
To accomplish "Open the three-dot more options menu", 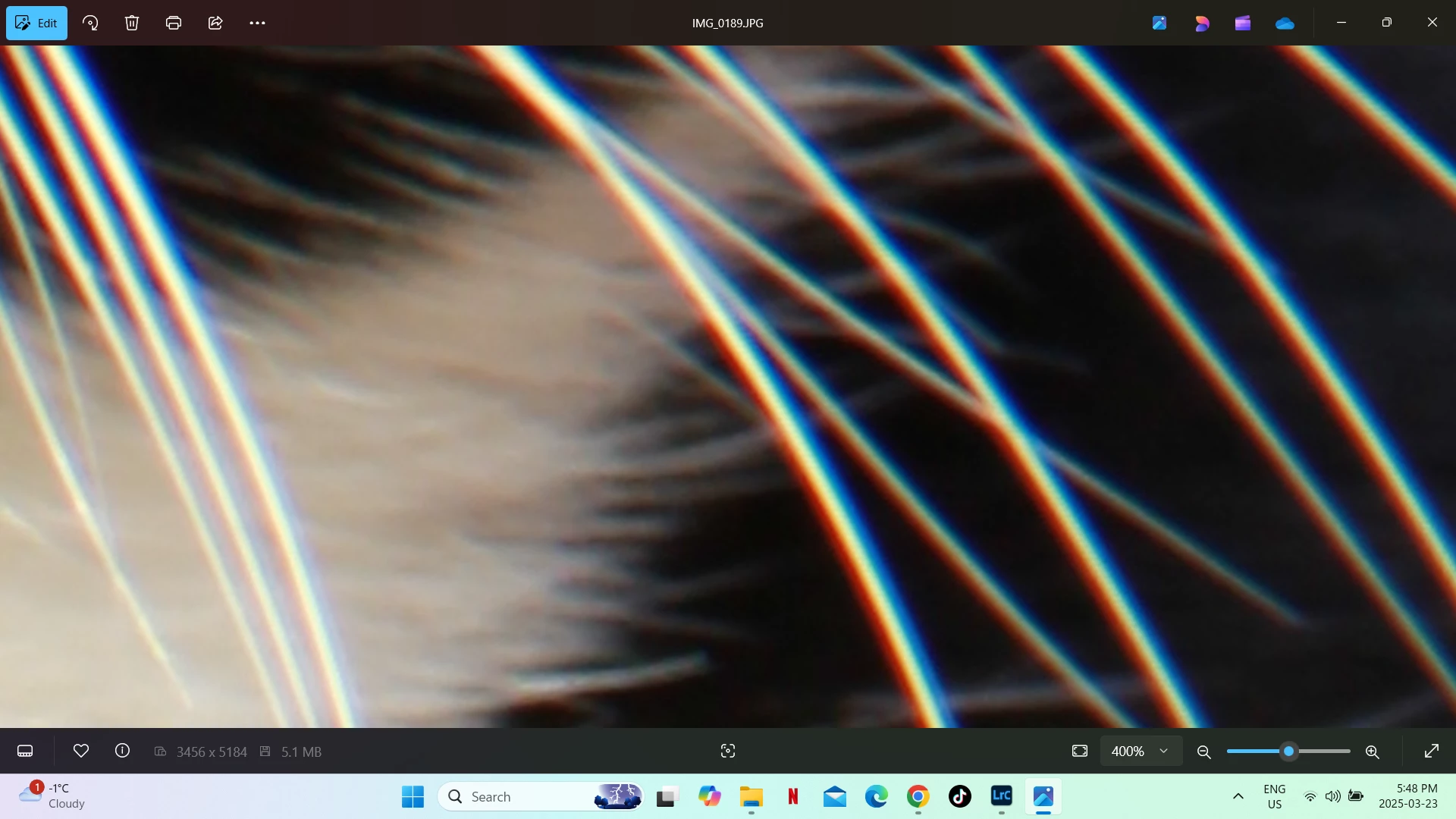I will (x=258, y=23).
